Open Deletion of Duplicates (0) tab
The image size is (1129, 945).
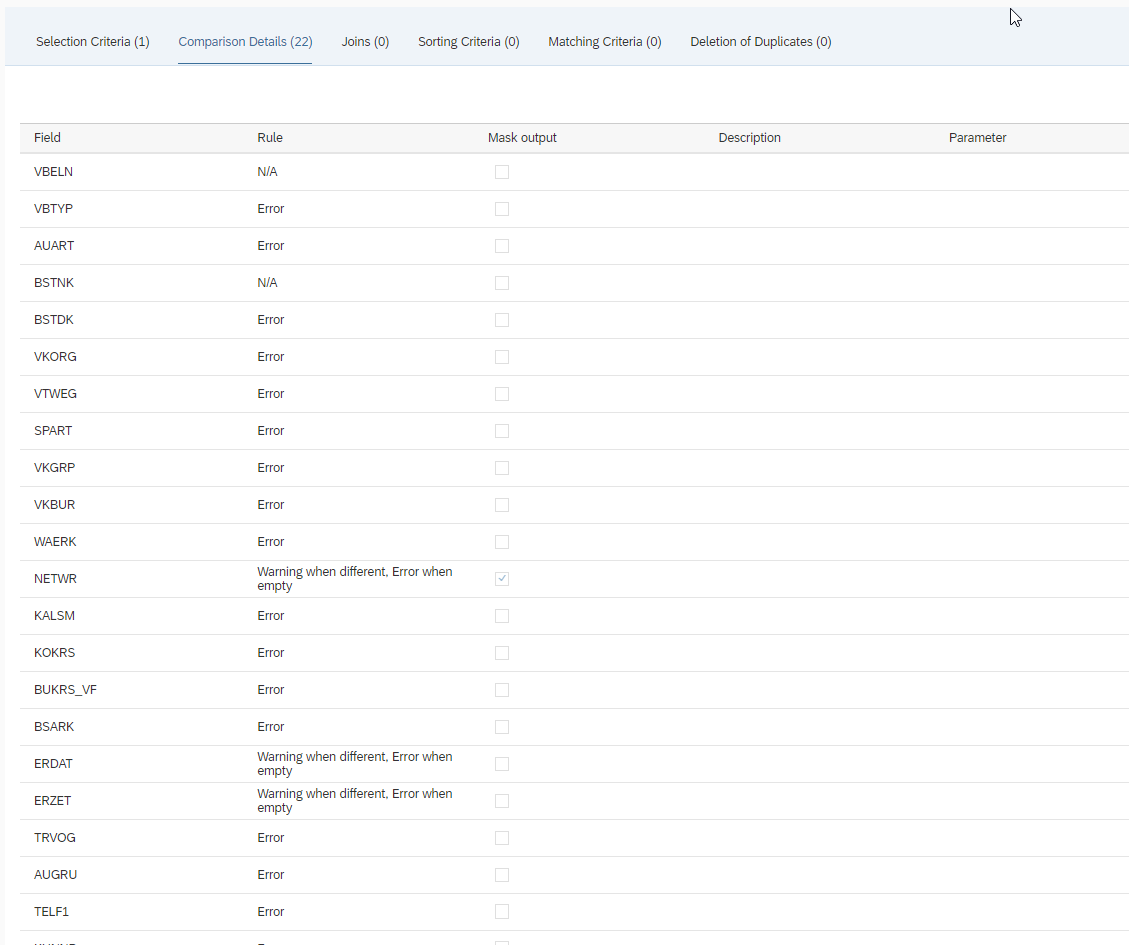760,42
